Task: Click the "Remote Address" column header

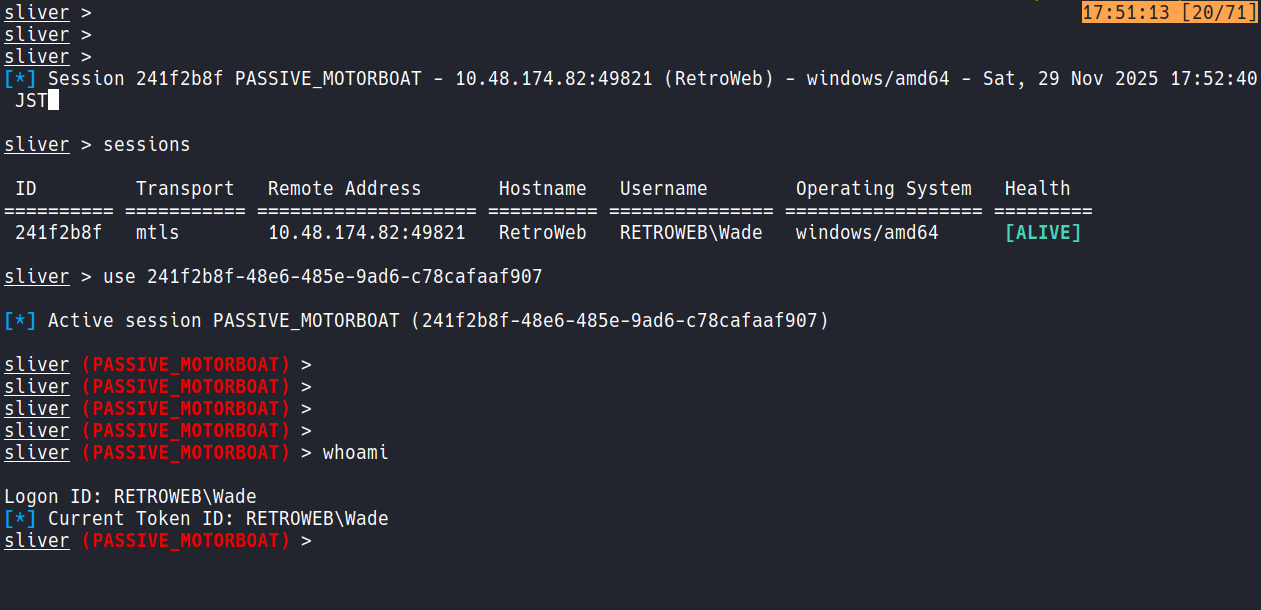Action: point(345,189)
